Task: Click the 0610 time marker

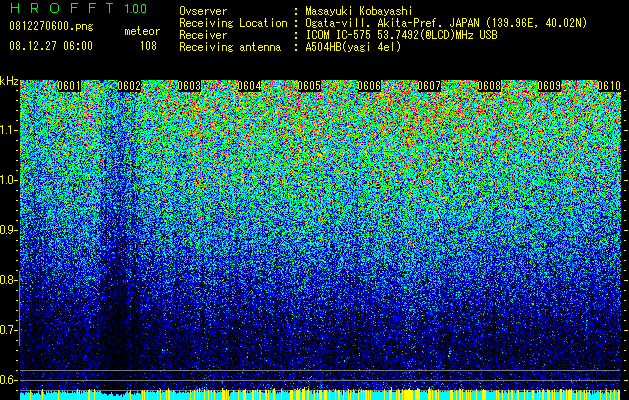Action: (609, 86)
